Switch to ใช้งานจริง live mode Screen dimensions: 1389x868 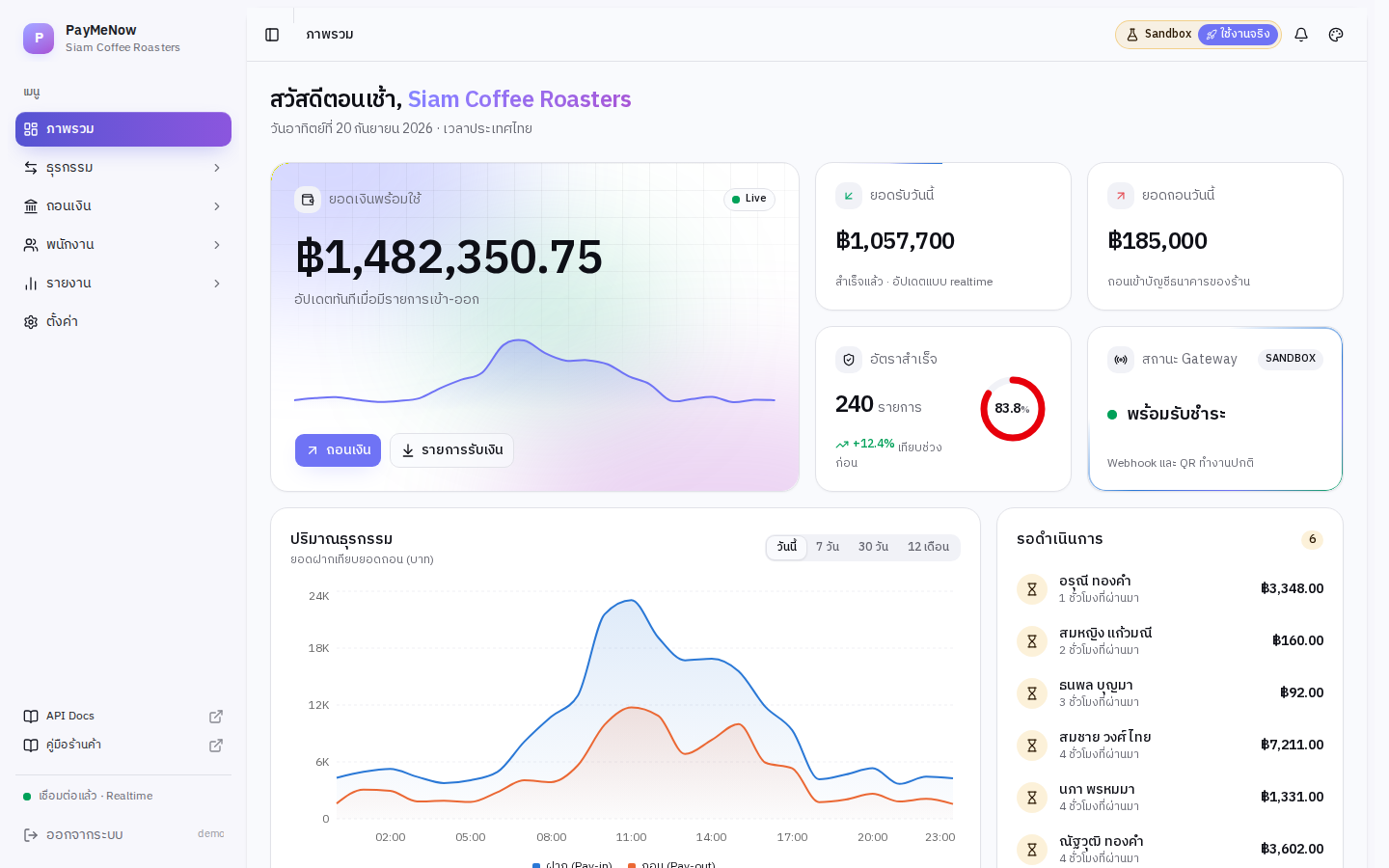tap(1238, 35)
